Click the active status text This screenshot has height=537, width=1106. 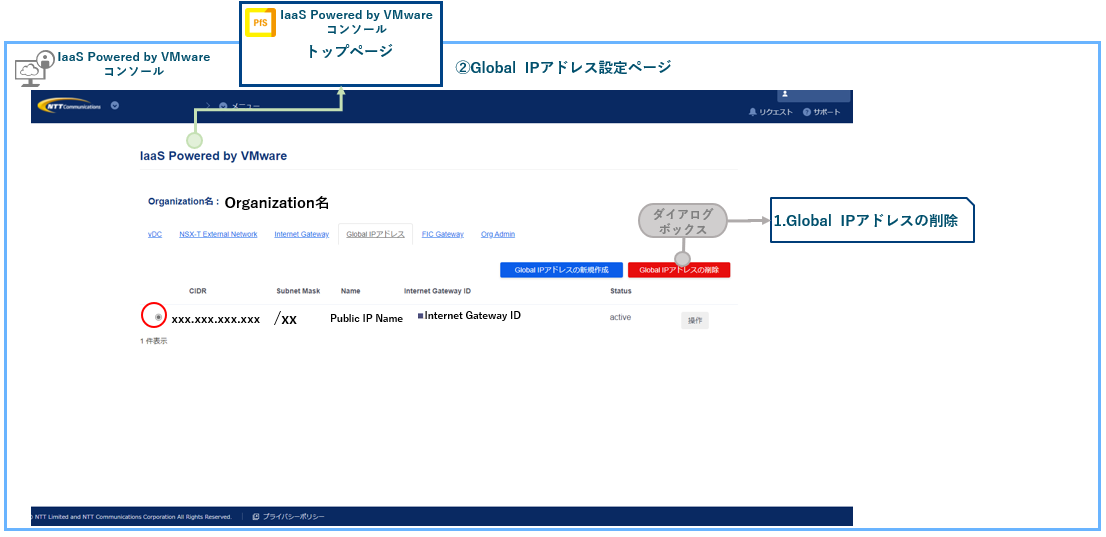pyautogui.click(x=620, y=318)
